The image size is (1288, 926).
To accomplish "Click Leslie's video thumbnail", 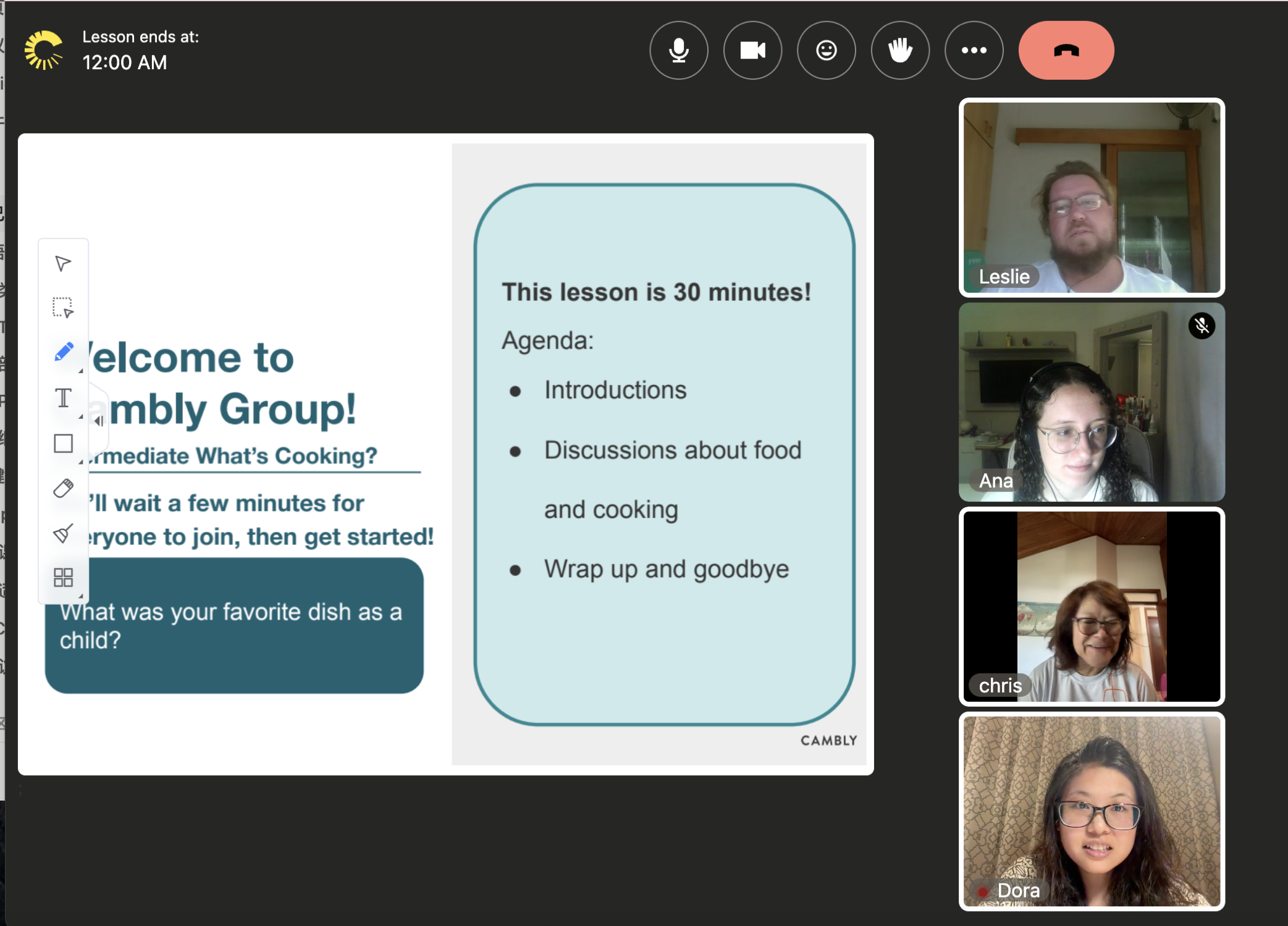I will [x=1091, y=198].
